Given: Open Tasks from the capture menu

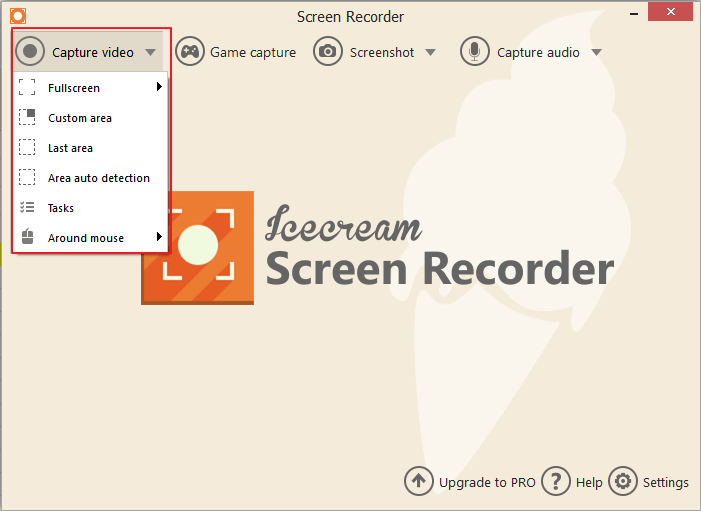Looking at the screenshot, I should pyautogui.click(x=61, y=208).
